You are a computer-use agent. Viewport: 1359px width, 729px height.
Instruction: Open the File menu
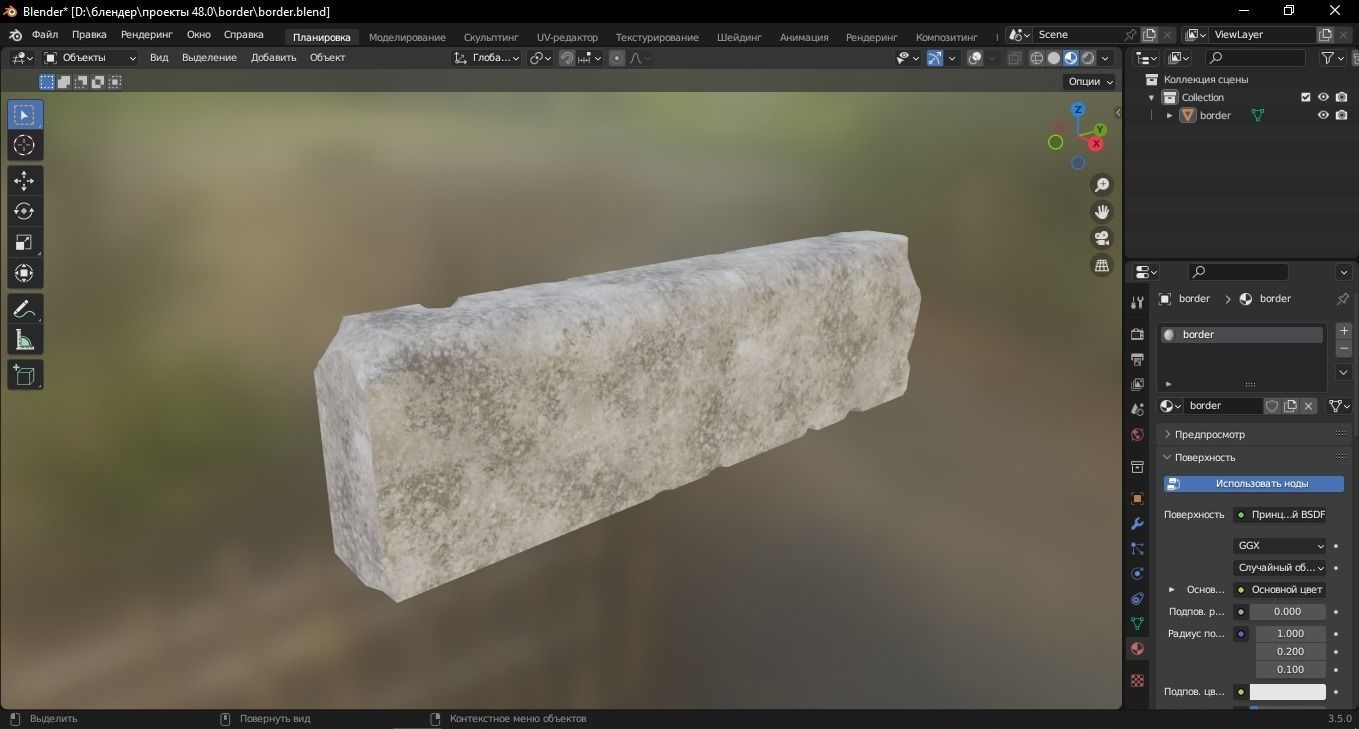click(45, 35)
